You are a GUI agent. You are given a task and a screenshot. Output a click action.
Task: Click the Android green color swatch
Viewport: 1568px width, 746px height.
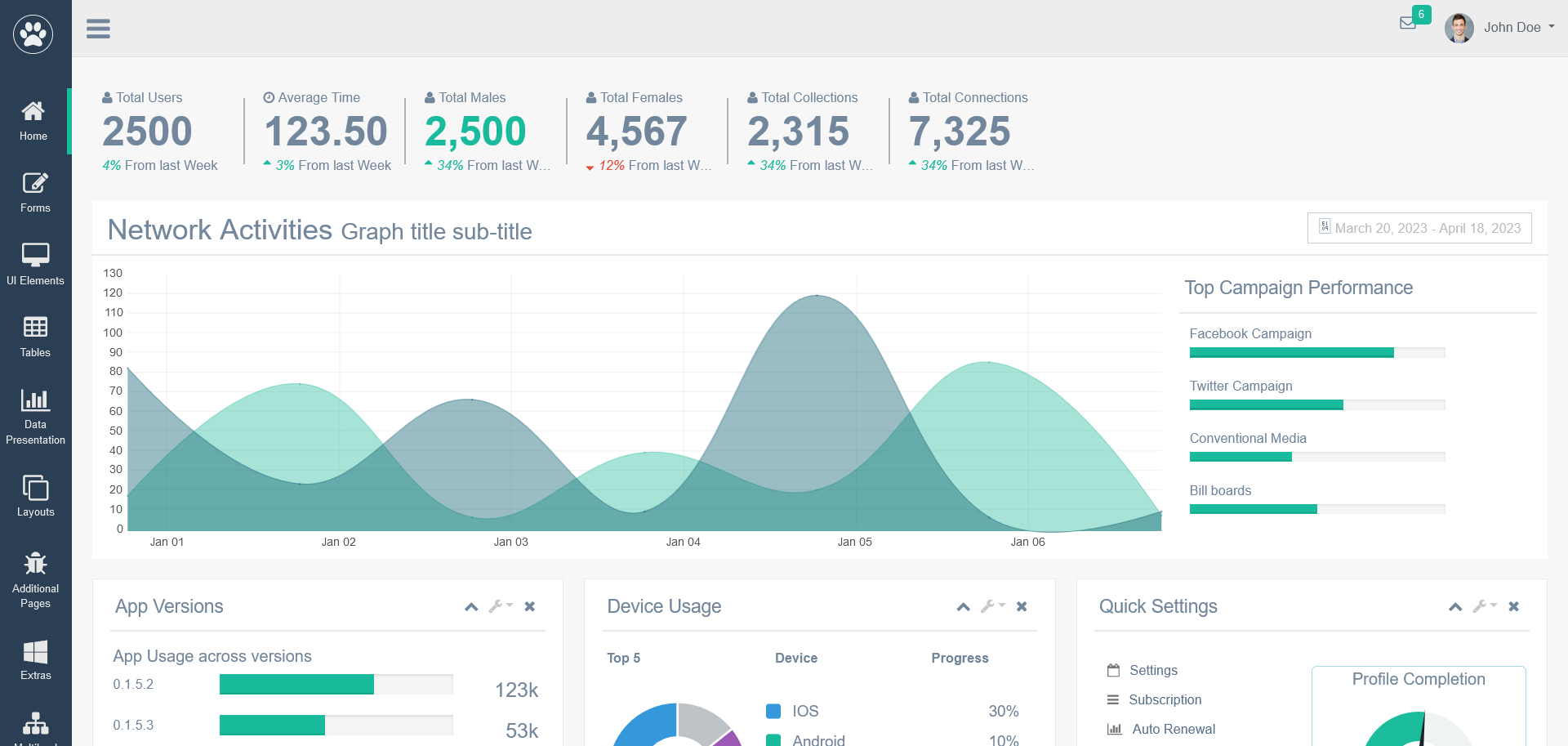click(x=773, y=740)
